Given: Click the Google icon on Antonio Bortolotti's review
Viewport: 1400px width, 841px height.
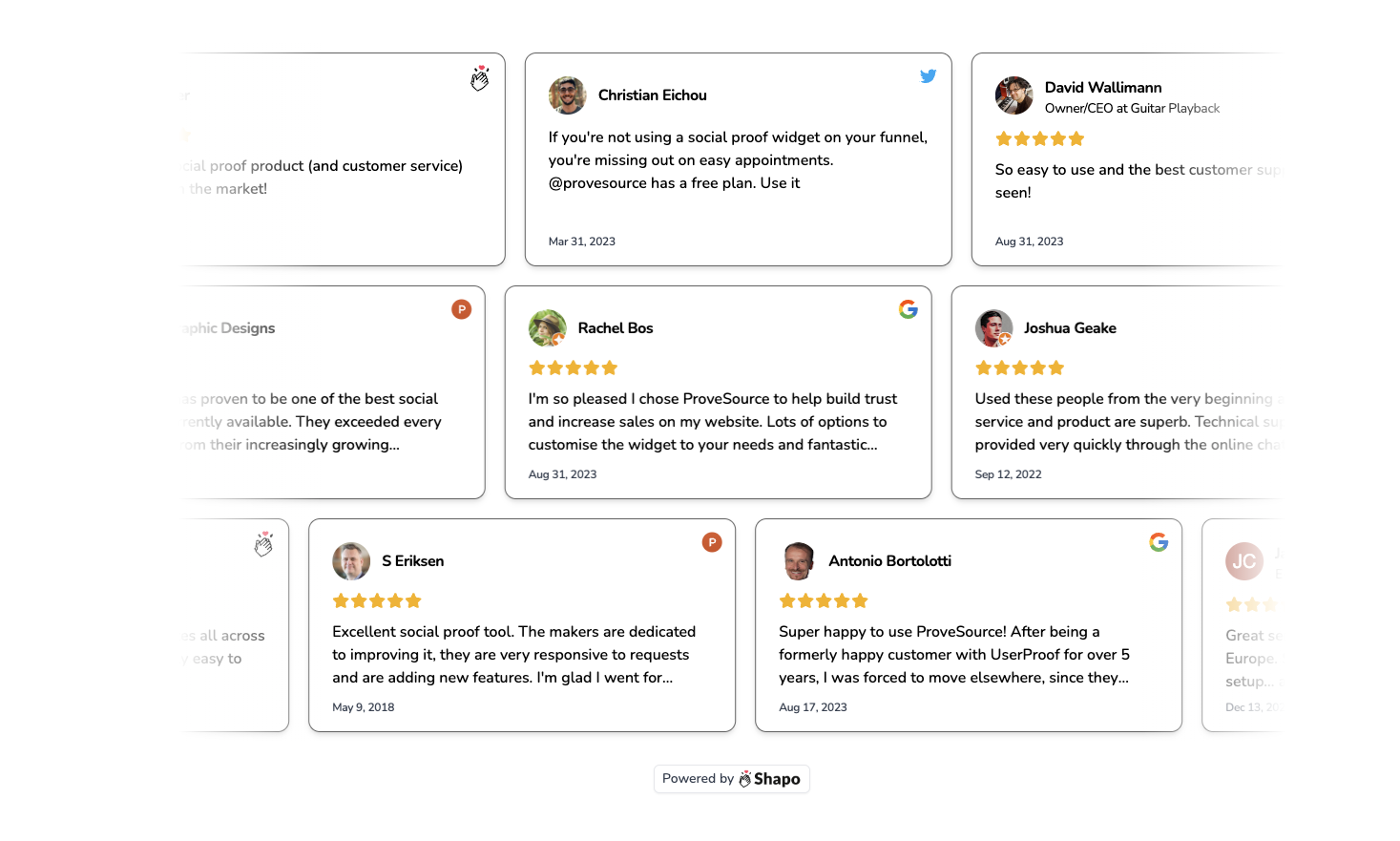Looking at the screenshot, I should point(1159,541).
